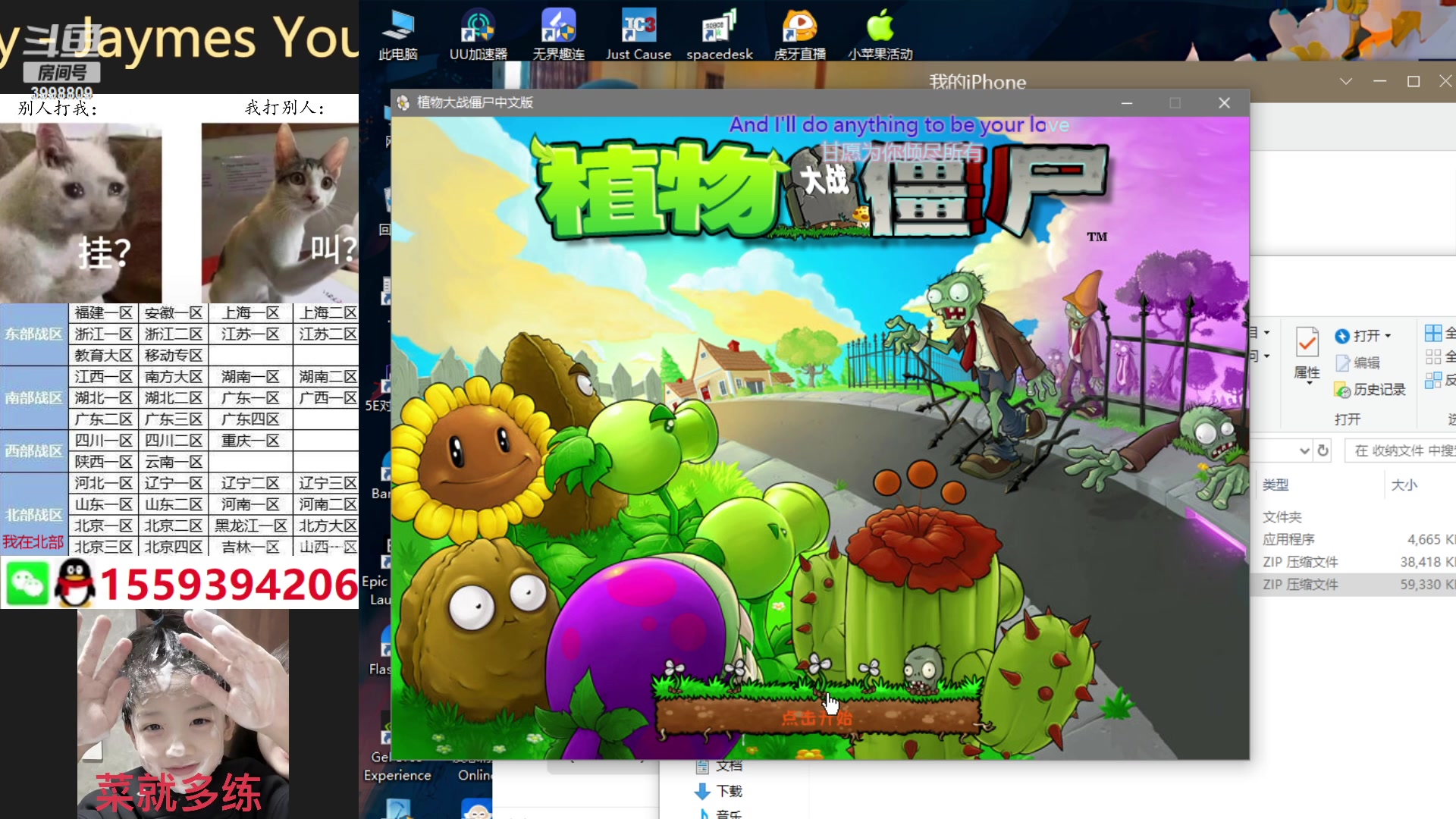
Task: Expand the Explorer ribbon chevron near minimize
Action: tap(1346, 81)
